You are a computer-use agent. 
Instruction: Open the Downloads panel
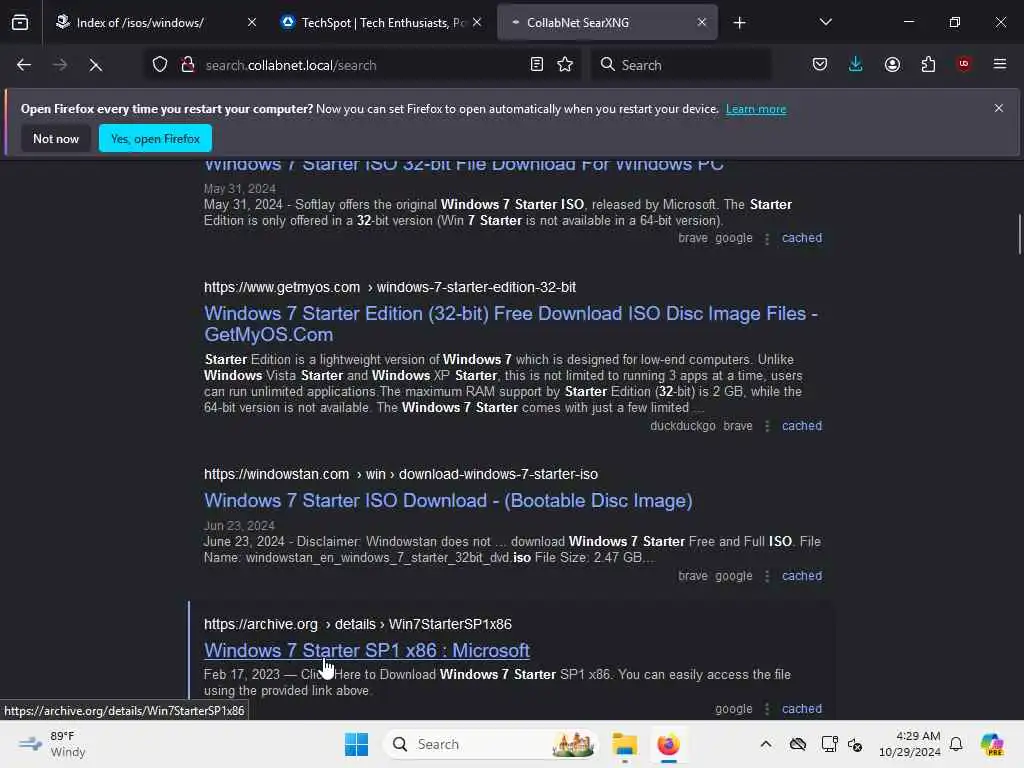pyautogui.click(x=856, y=65)
